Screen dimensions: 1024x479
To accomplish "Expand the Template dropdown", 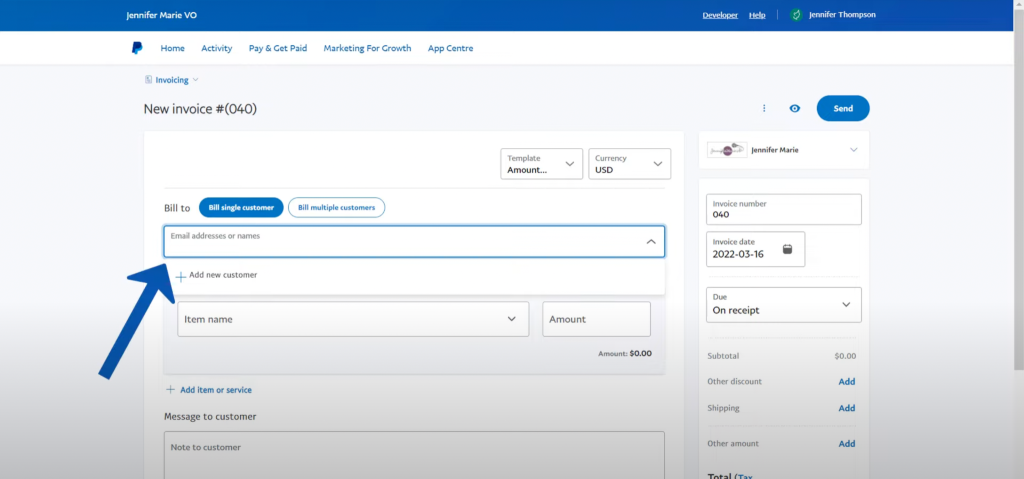I will pos(541,163).
